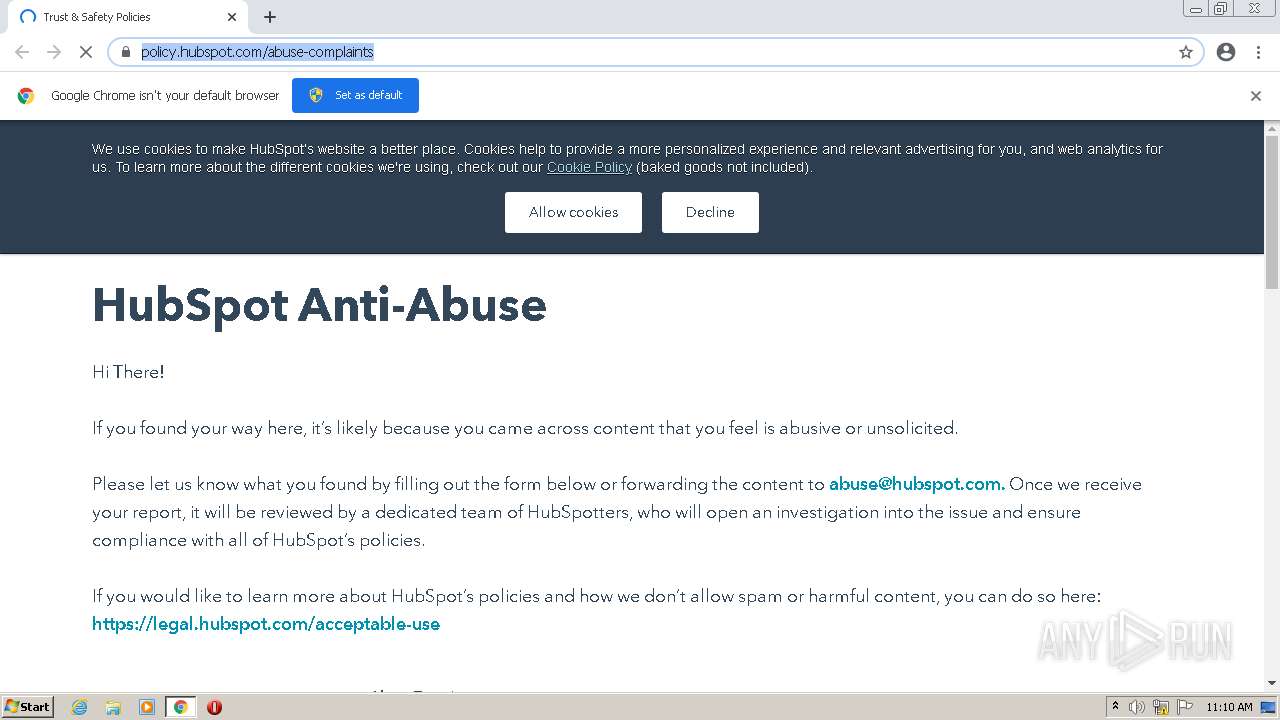Click the red security taskbar icon

pos(214,707)
